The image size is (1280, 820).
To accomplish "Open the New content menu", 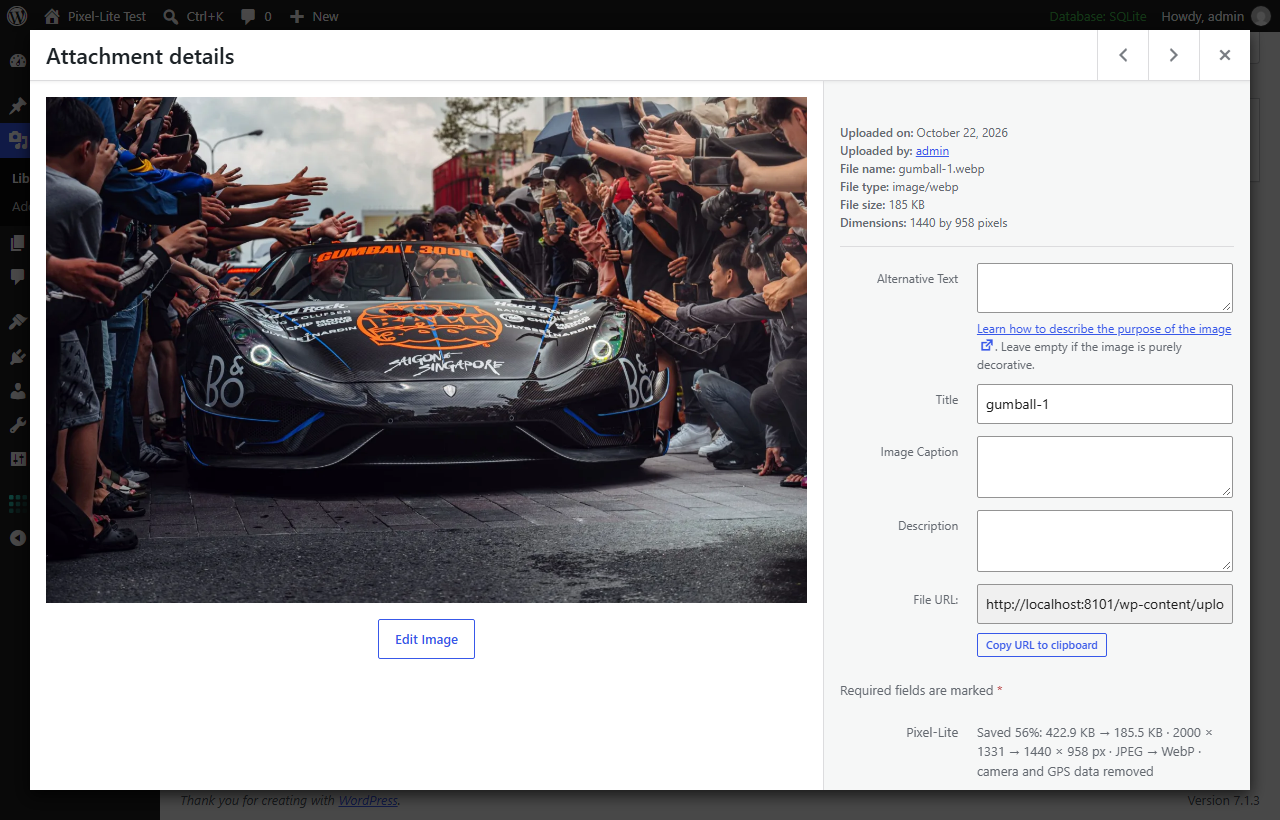I will (314, 16).
